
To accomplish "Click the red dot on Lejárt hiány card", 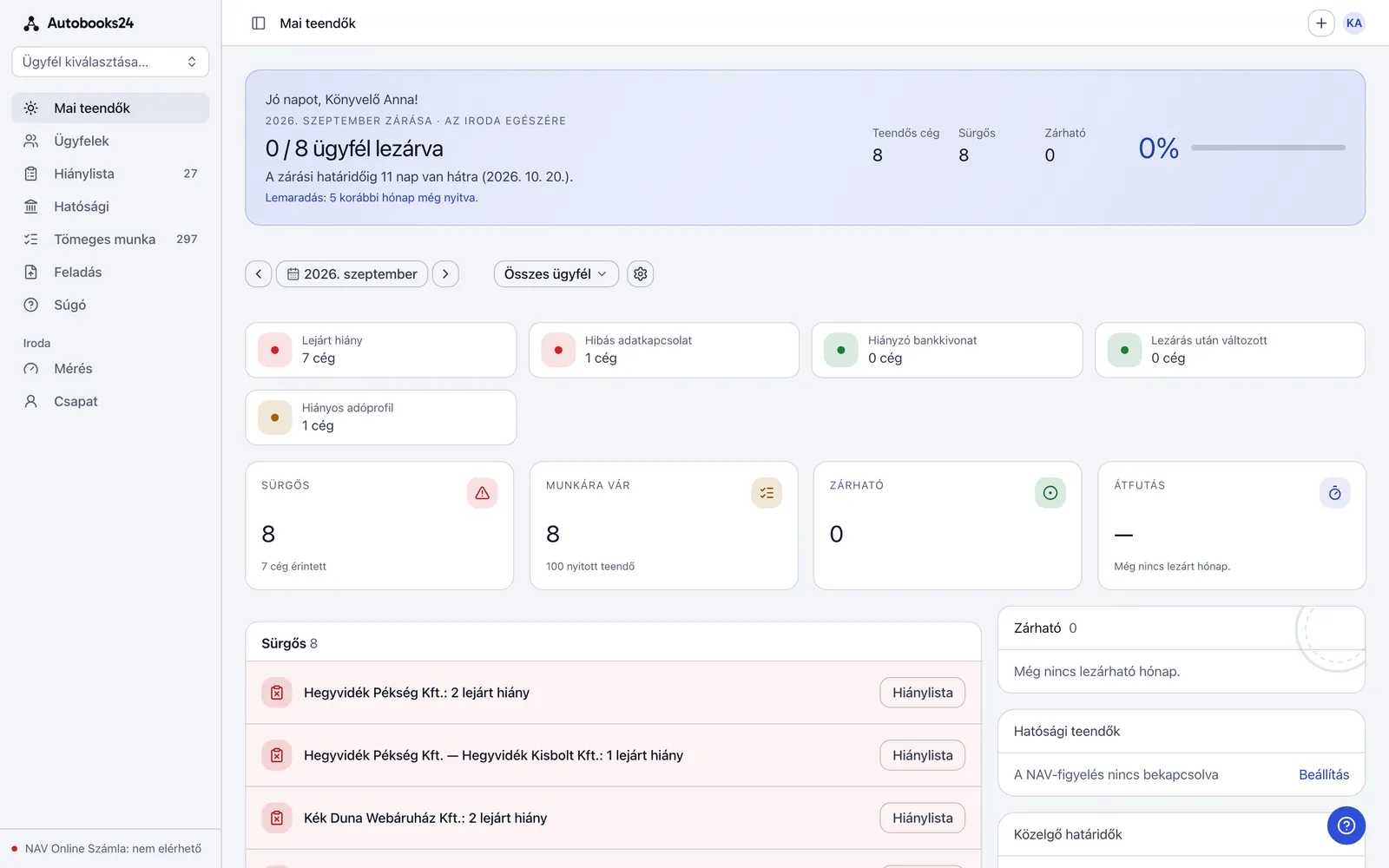I will [x=275, y=351].
